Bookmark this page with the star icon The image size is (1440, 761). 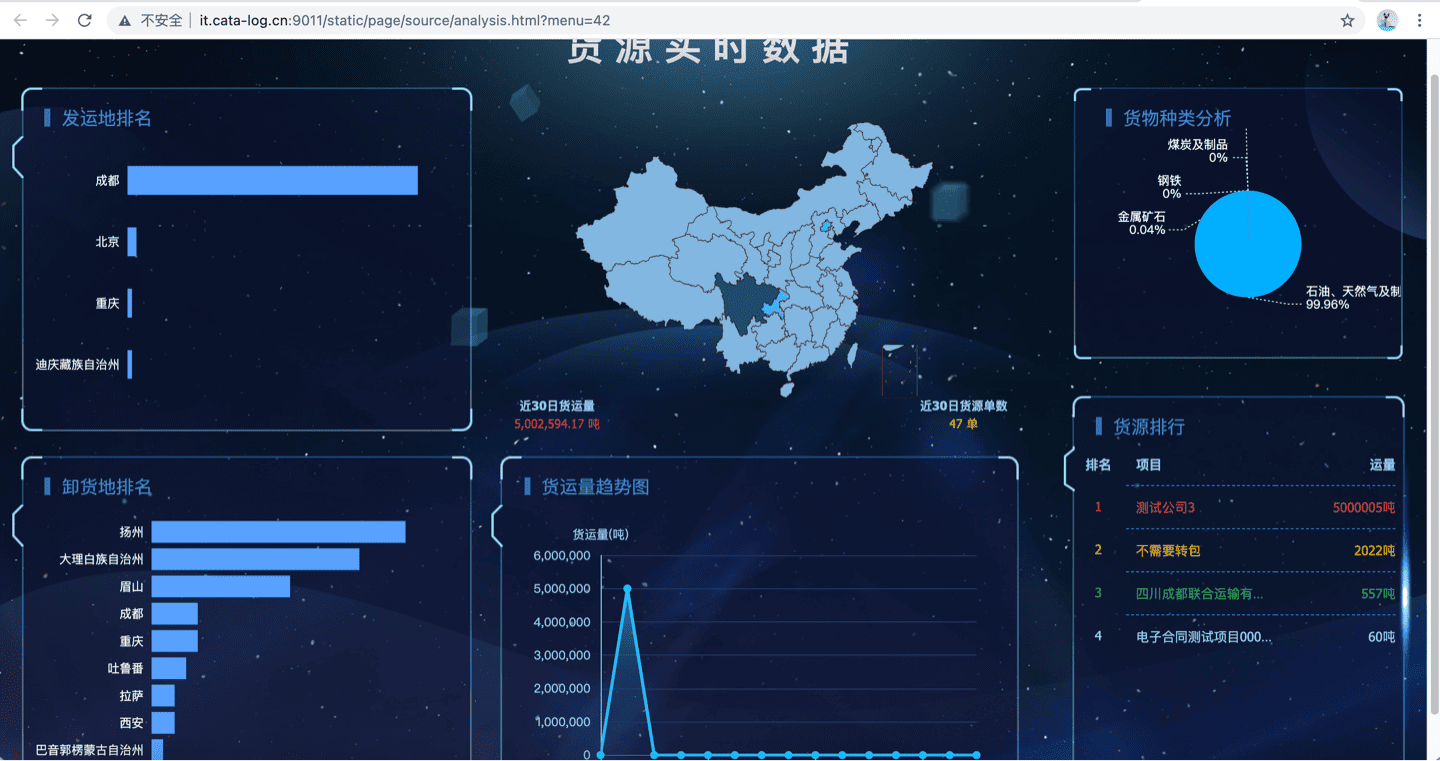pyautogui.click(x=1347, y=20)
